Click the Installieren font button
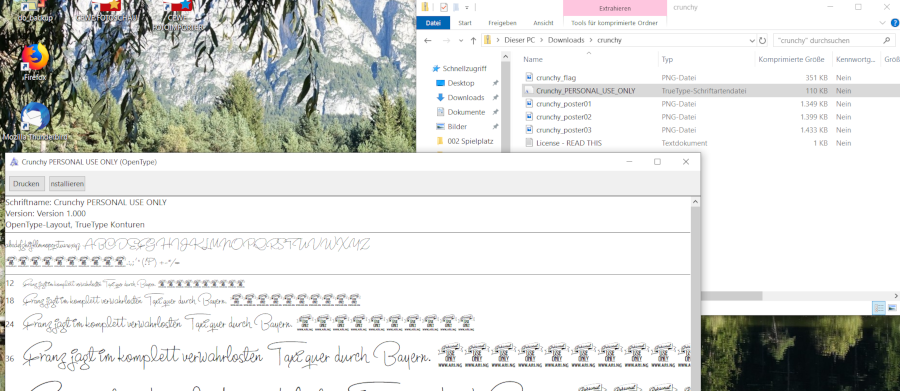 pos(67,184)
